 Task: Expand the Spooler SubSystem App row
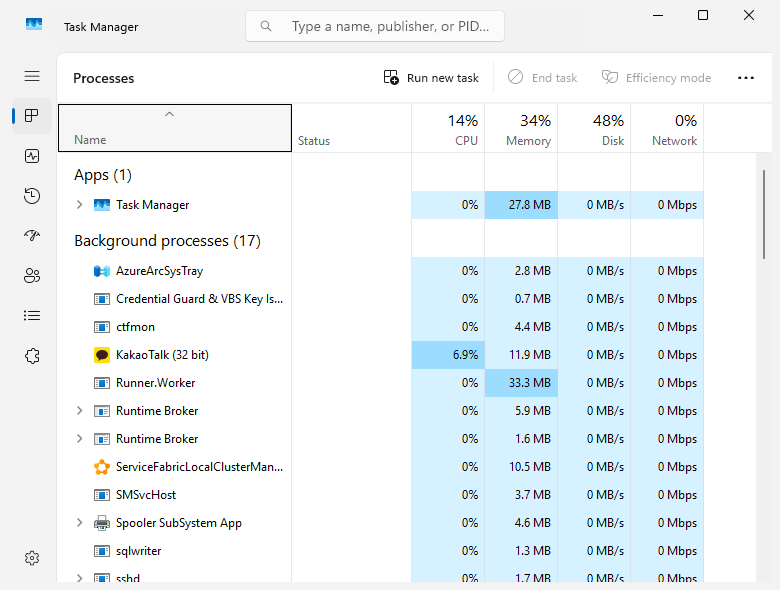(x=79, y=522)
